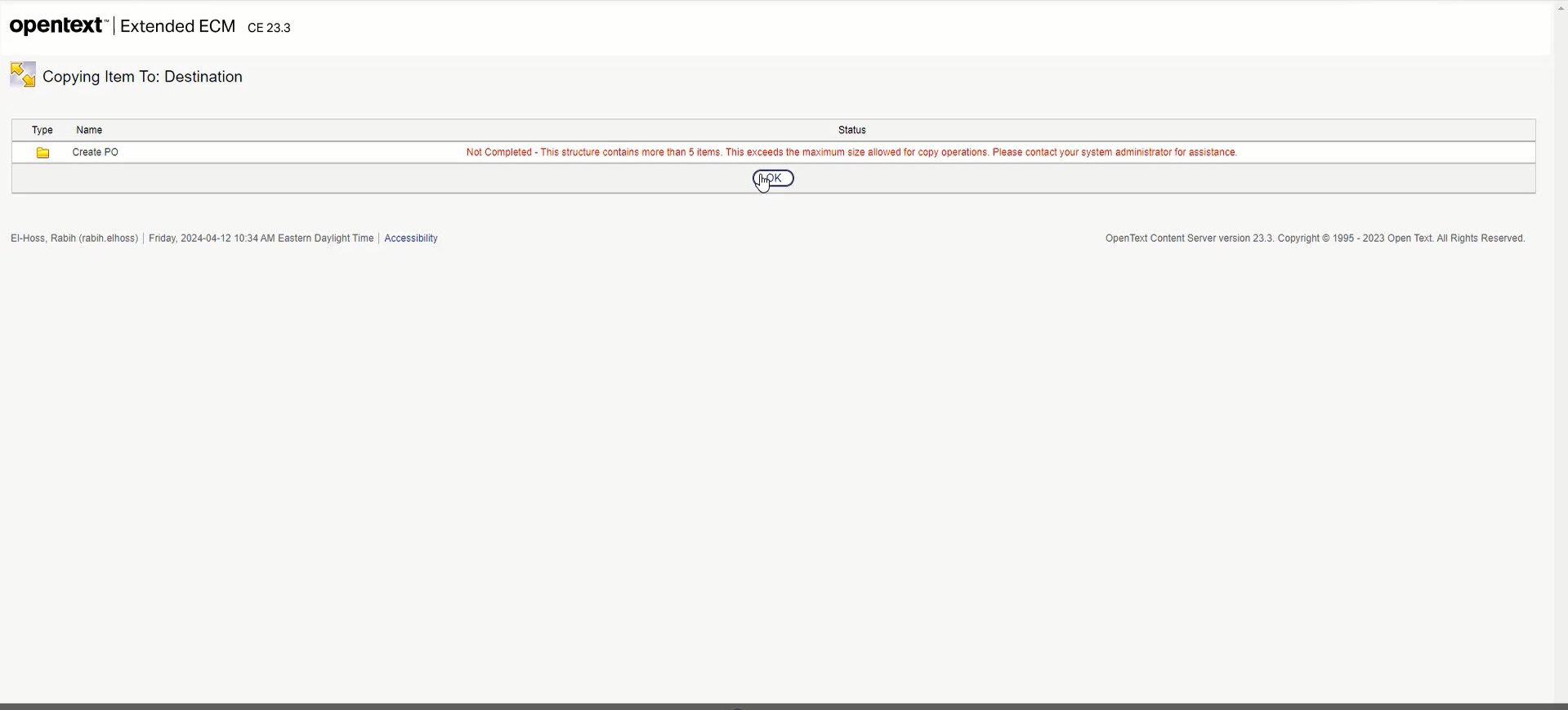Select the Create PO item name

tap(96, 153)
